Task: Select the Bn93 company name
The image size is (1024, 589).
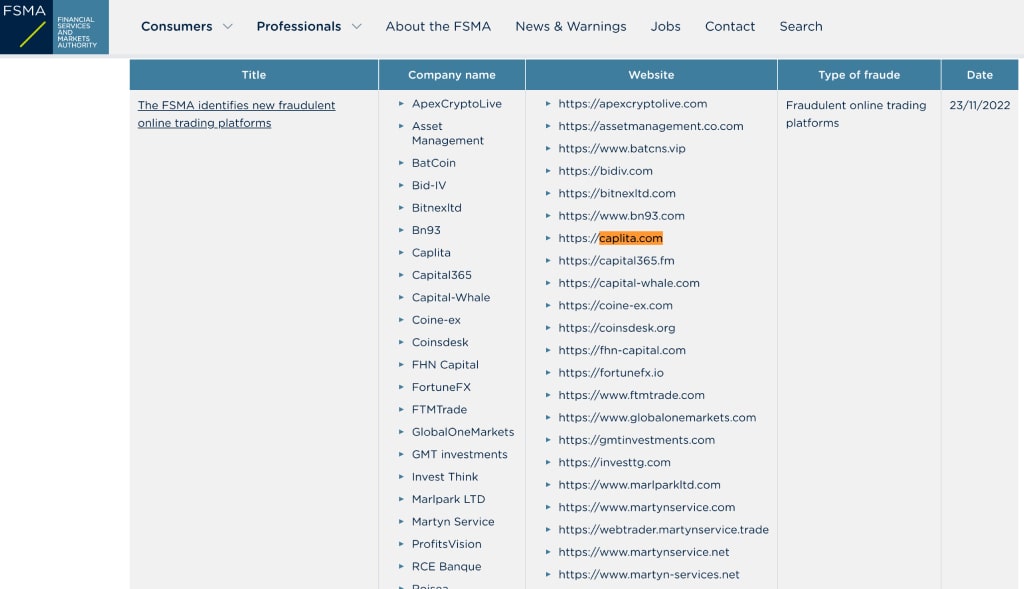Action: (x=426, y=231)
